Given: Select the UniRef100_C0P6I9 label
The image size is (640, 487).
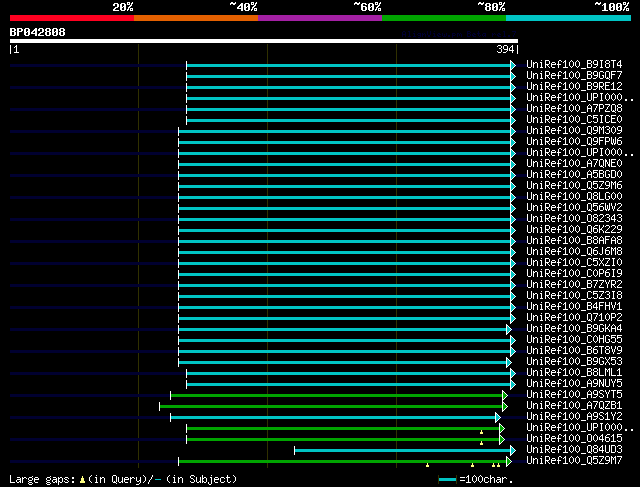Looking at the screenshot, I should pos(574,274).
